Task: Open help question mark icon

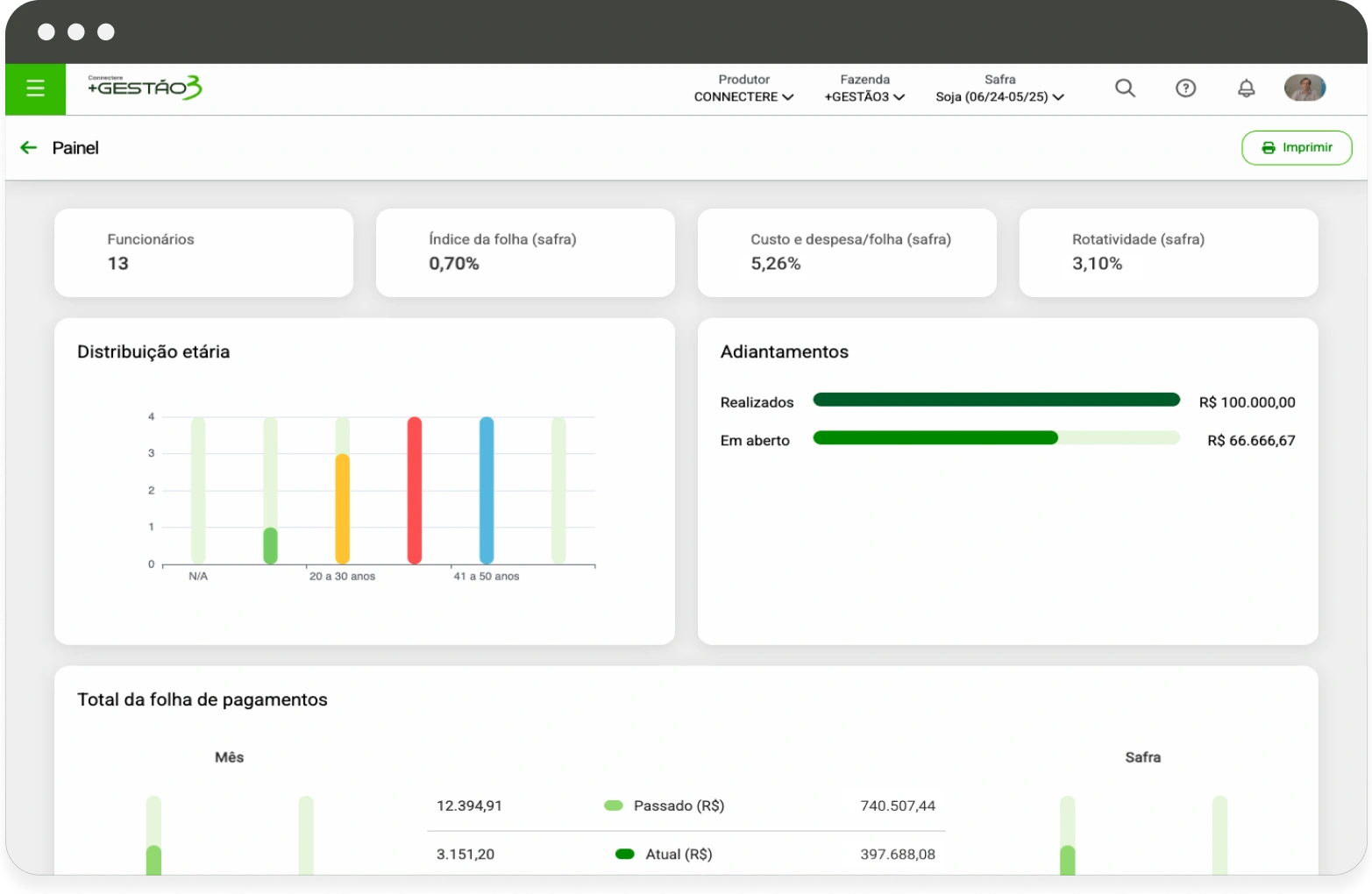Action: point(1185,88)
